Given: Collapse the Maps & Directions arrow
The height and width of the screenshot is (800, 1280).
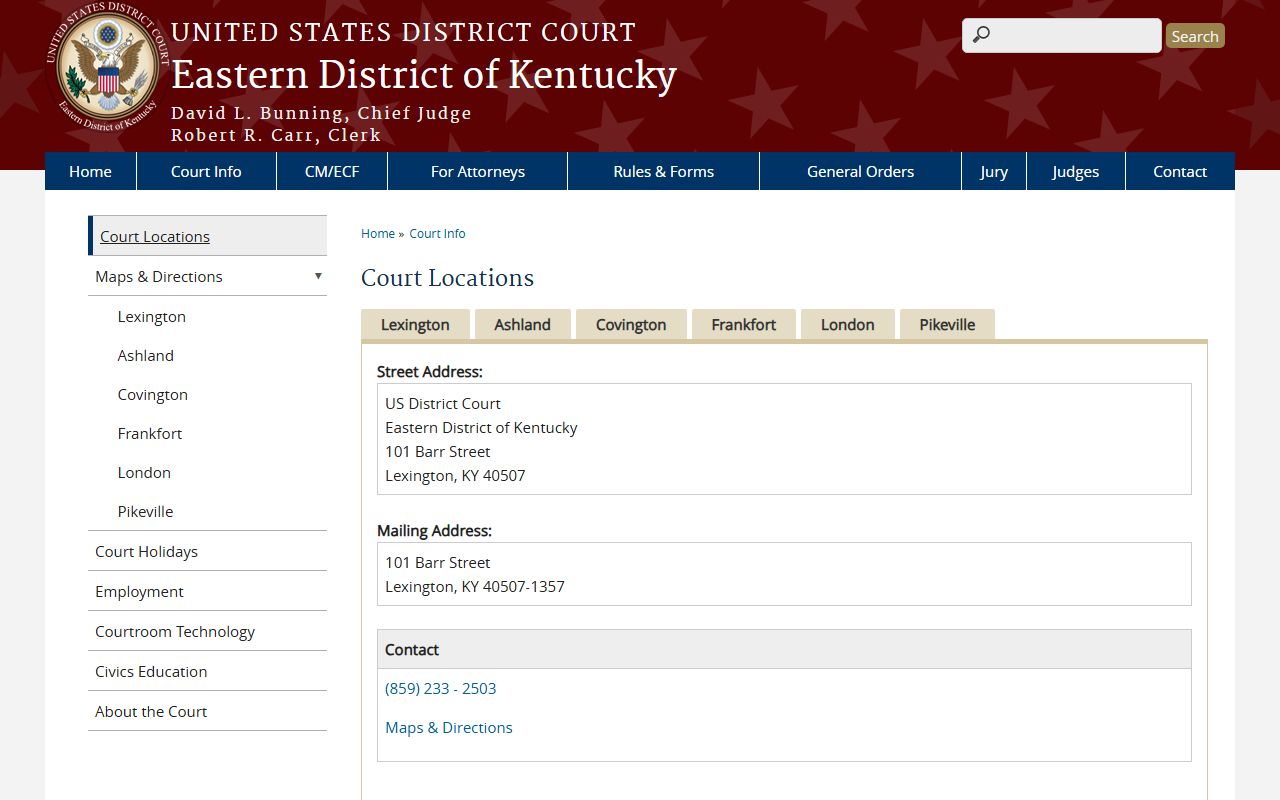Looking at the screenshot, I should (x=318, y=276).
